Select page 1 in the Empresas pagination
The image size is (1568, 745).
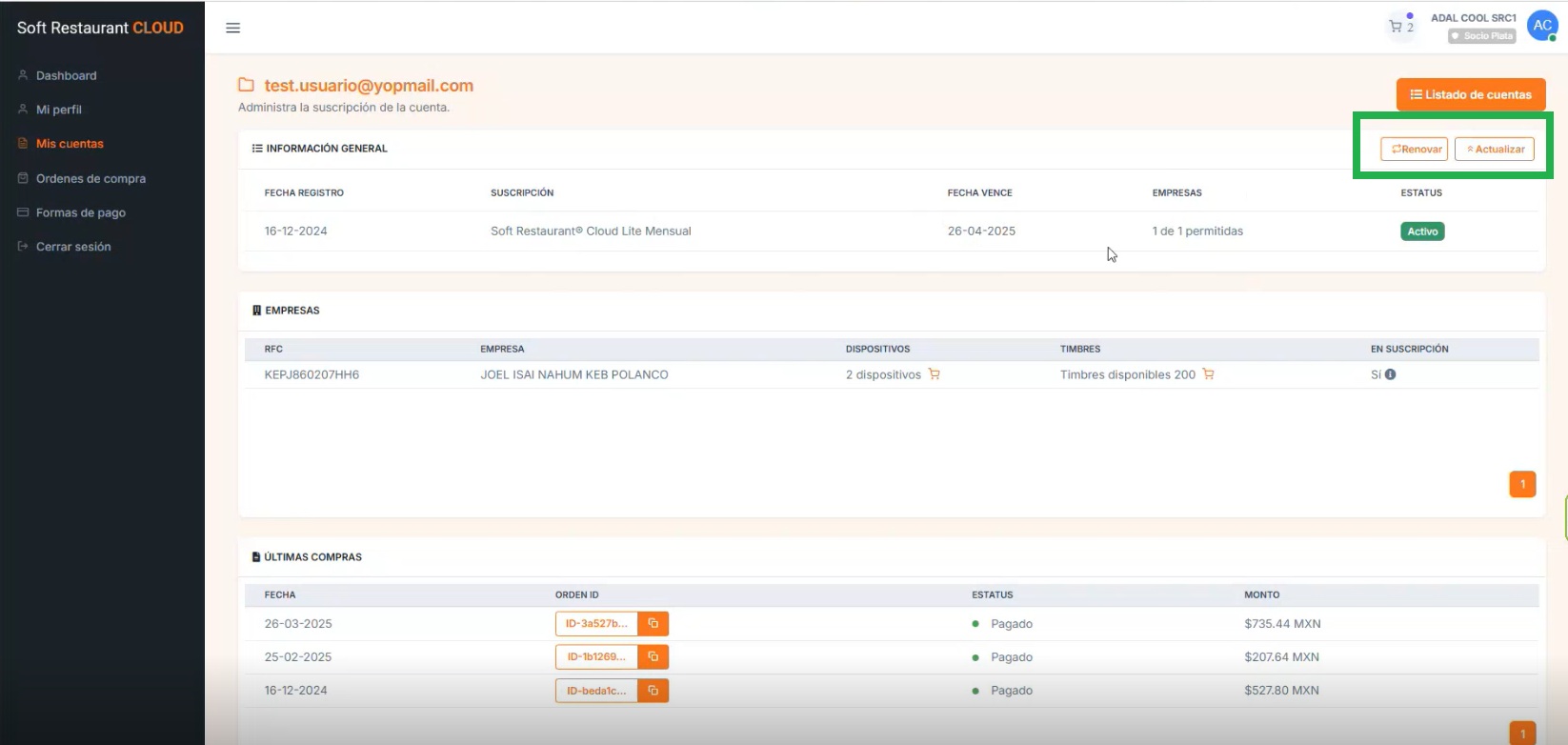point(1522,484)
